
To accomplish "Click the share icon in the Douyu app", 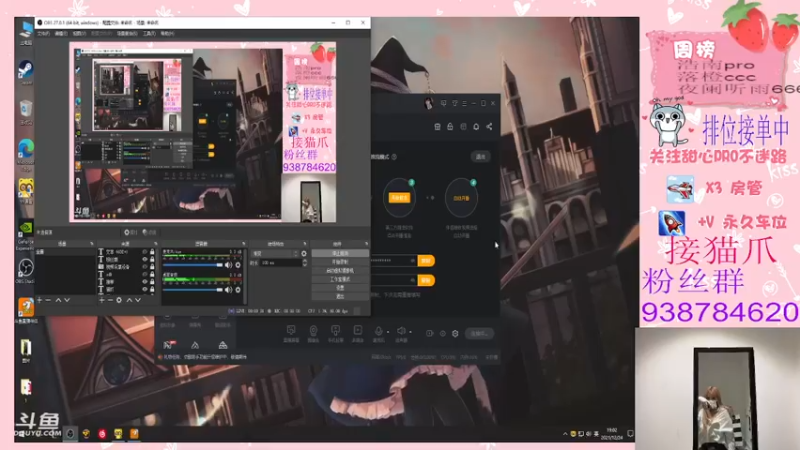I will pyautogui.click(x=489, y=127).
